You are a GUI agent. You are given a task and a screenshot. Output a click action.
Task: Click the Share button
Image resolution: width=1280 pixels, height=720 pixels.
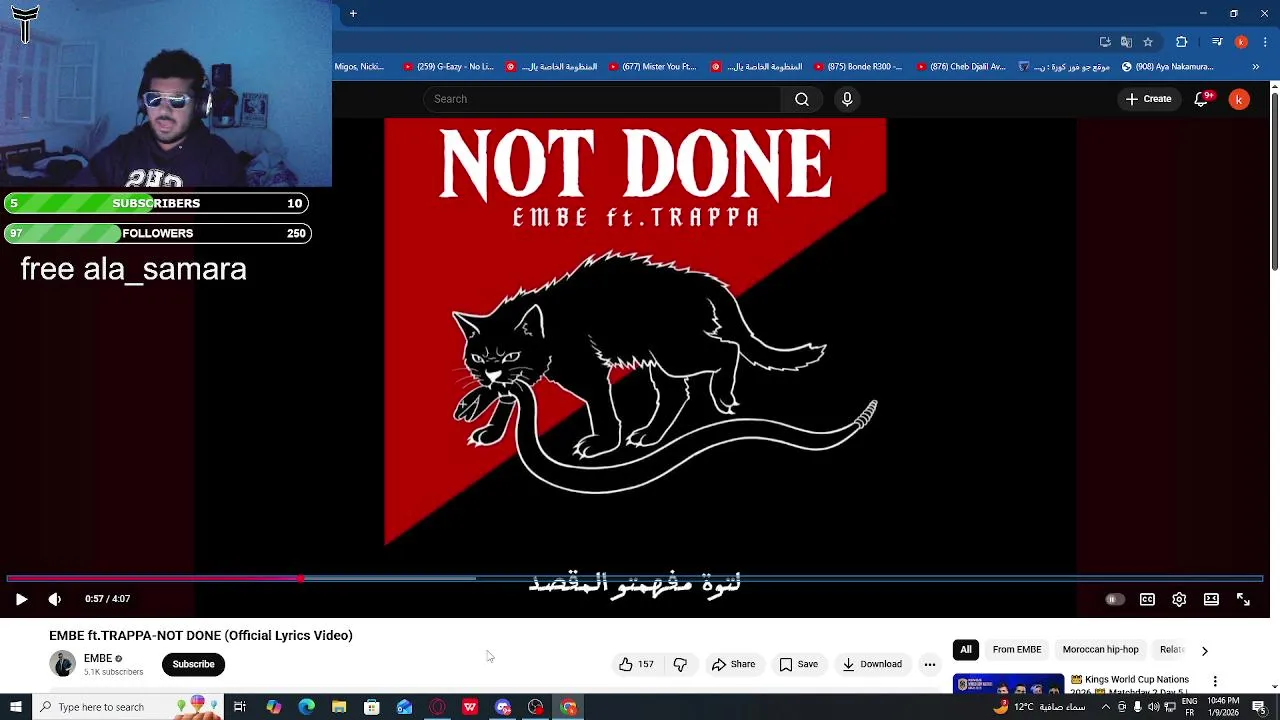[x=733, y=664]
